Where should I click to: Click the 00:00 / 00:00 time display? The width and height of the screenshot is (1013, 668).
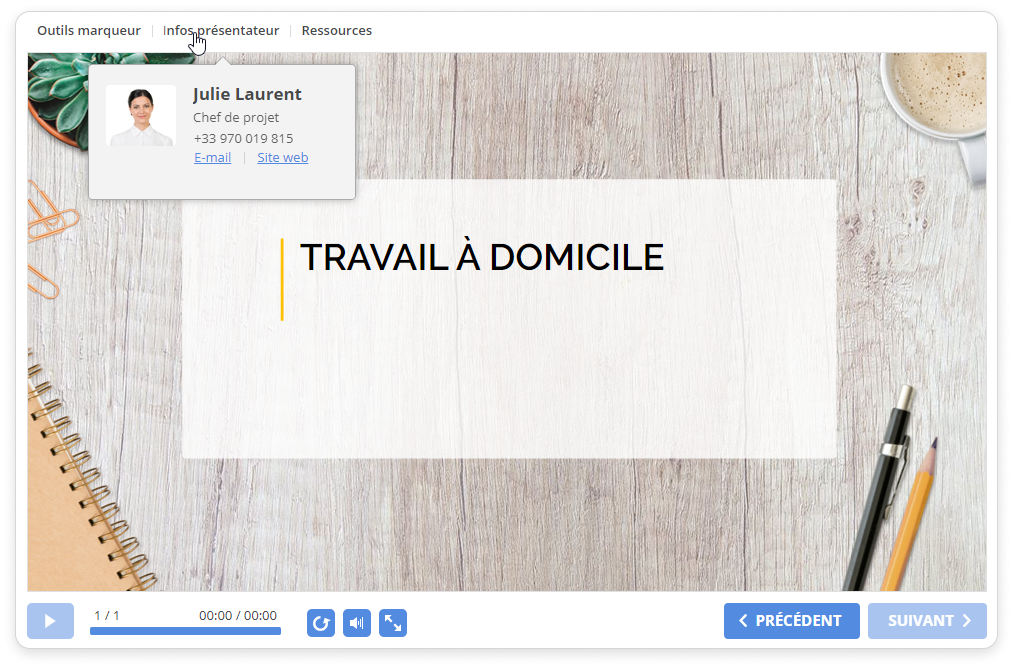(x=238, y=616)
